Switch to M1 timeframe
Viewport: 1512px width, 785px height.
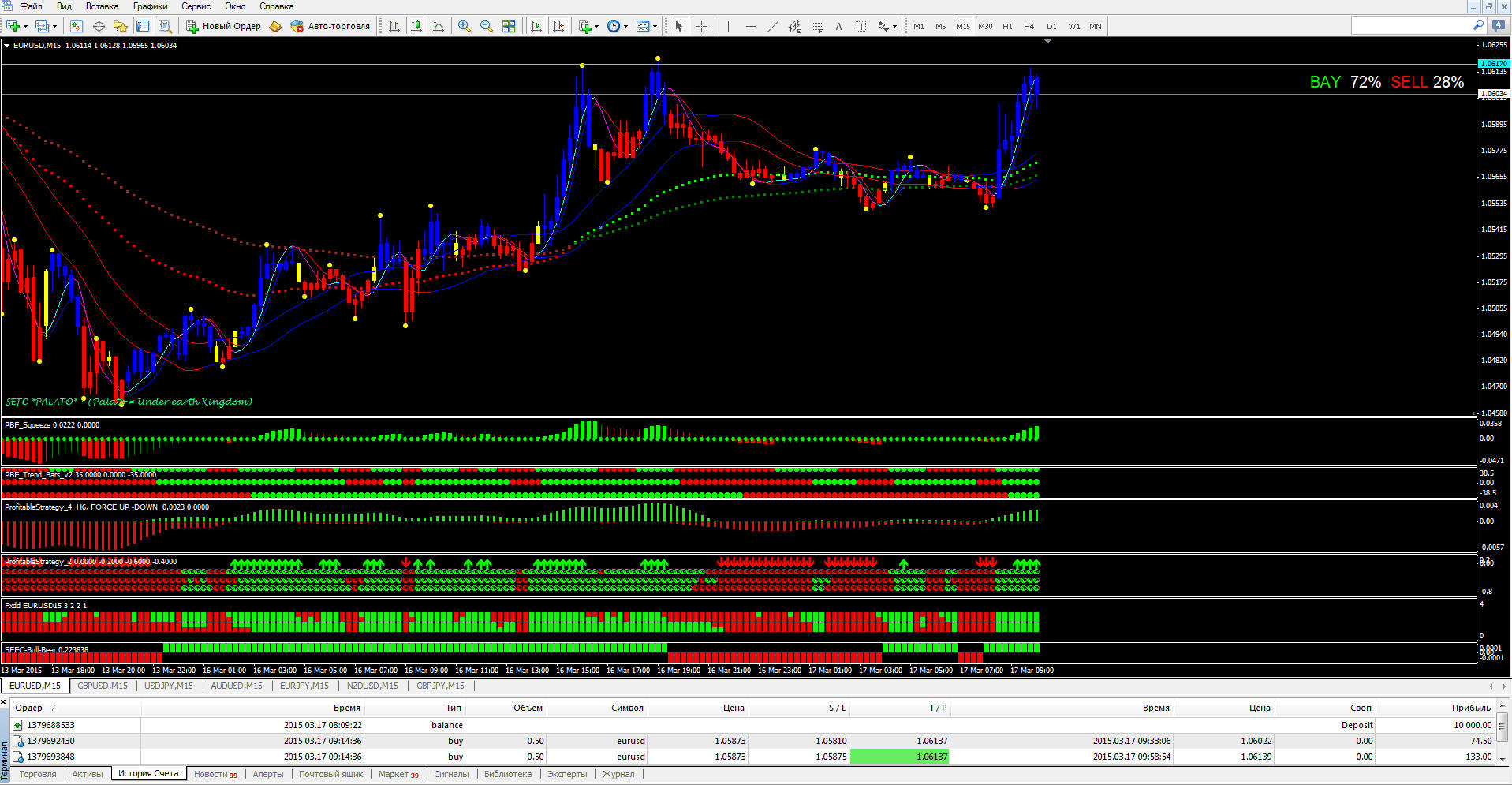point(919,26)
